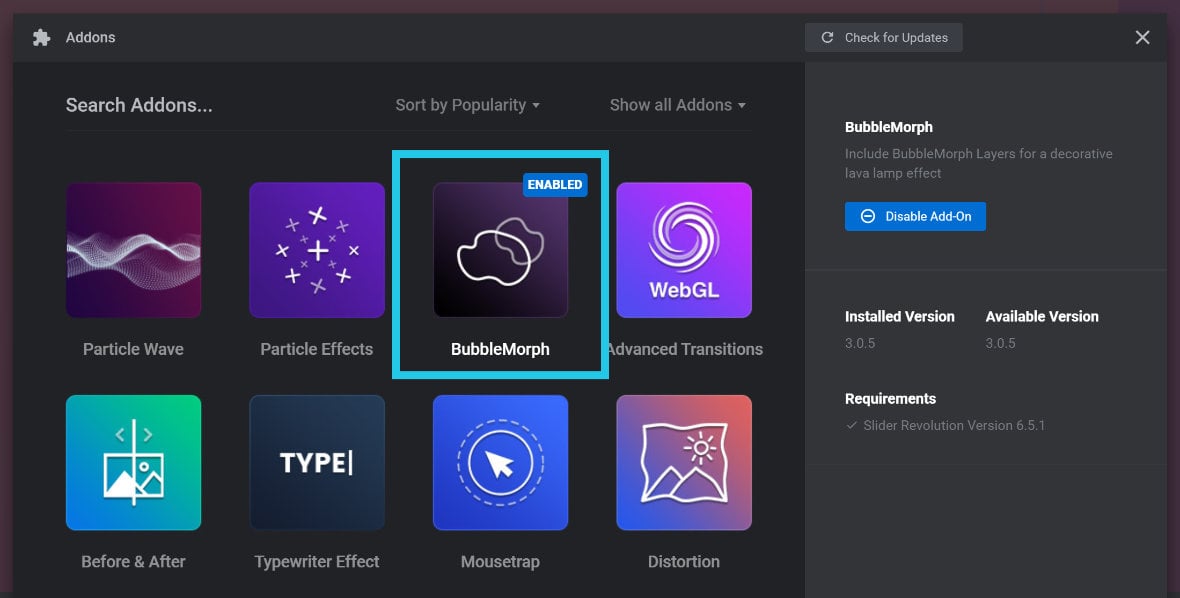Click the 'Include BubbleMorph Layers' description text

coord(978,163)
